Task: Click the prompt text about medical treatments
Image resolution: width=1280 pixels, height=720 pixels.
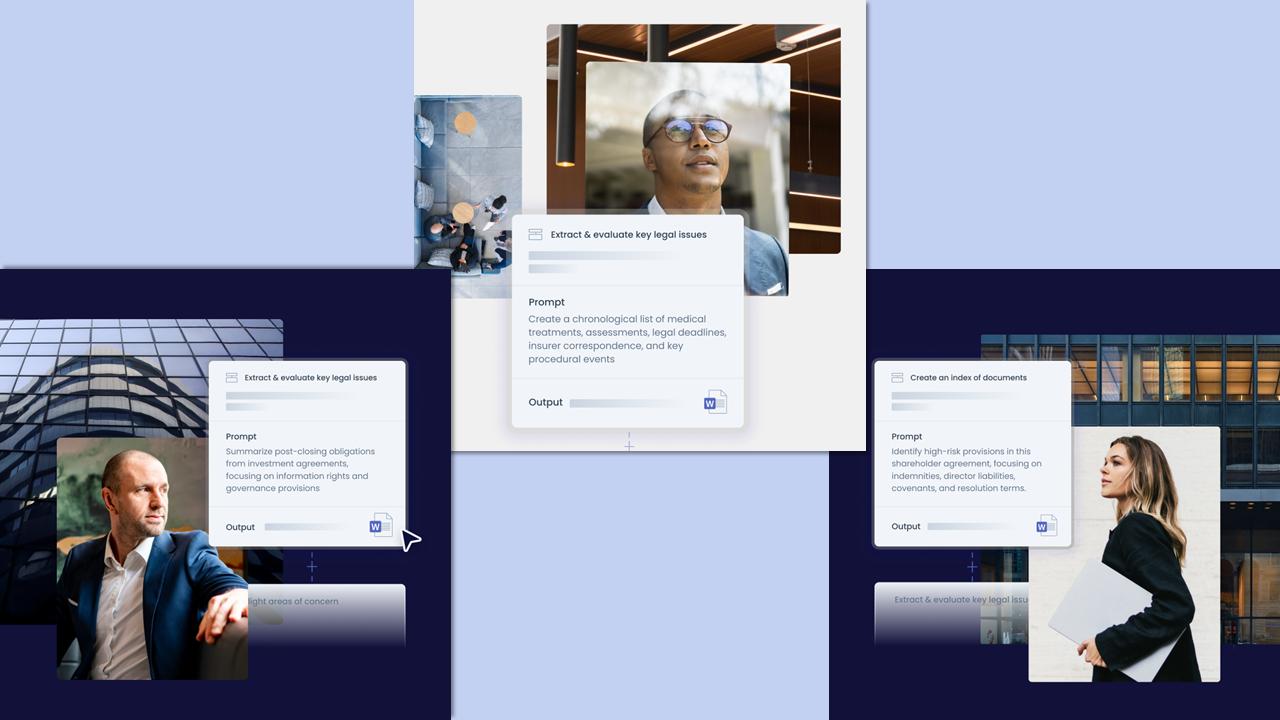Action: tap(627, 339)
